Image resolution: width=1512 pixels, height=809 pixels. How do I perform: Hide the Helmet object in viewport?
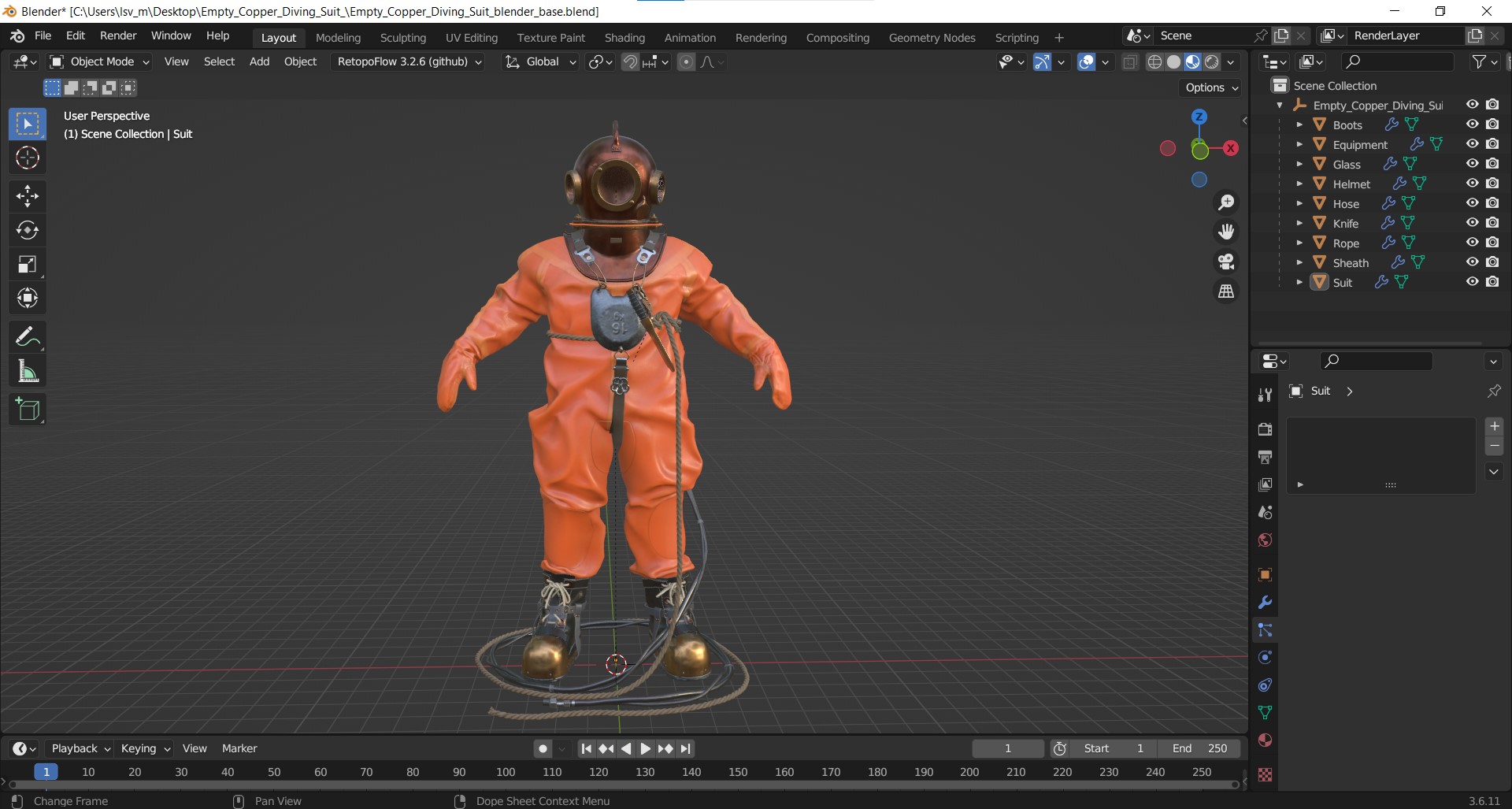(x=1472, y=184)
